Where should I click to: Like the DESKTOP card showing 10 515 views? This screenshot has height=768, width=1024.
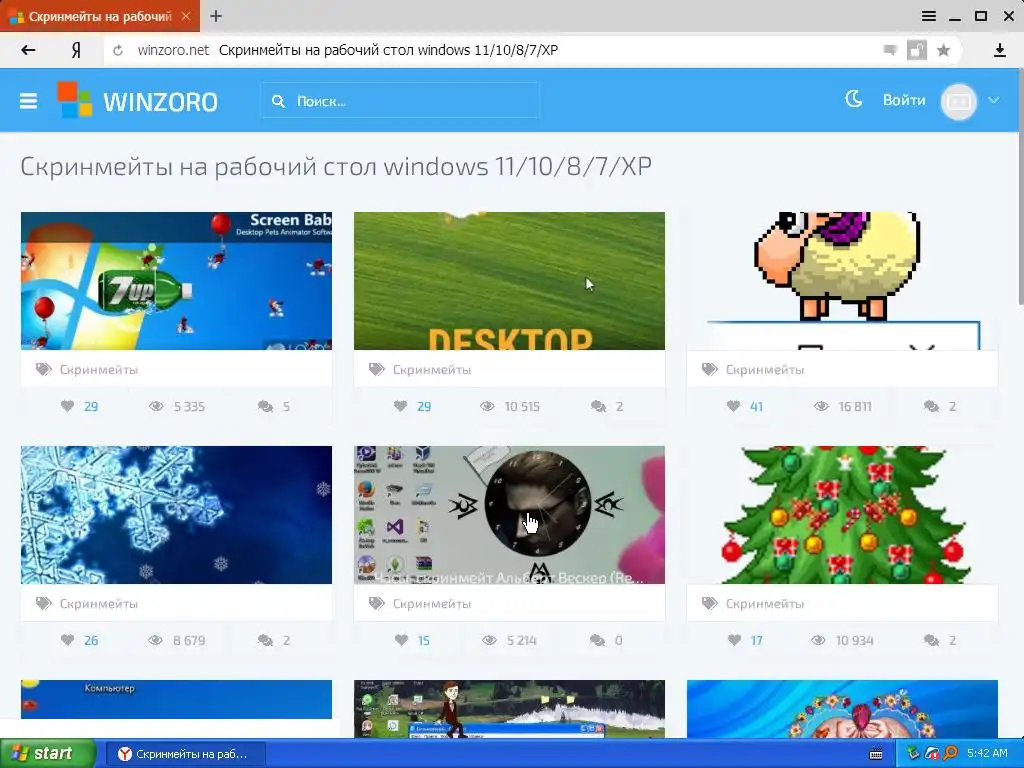pos(400,406)
